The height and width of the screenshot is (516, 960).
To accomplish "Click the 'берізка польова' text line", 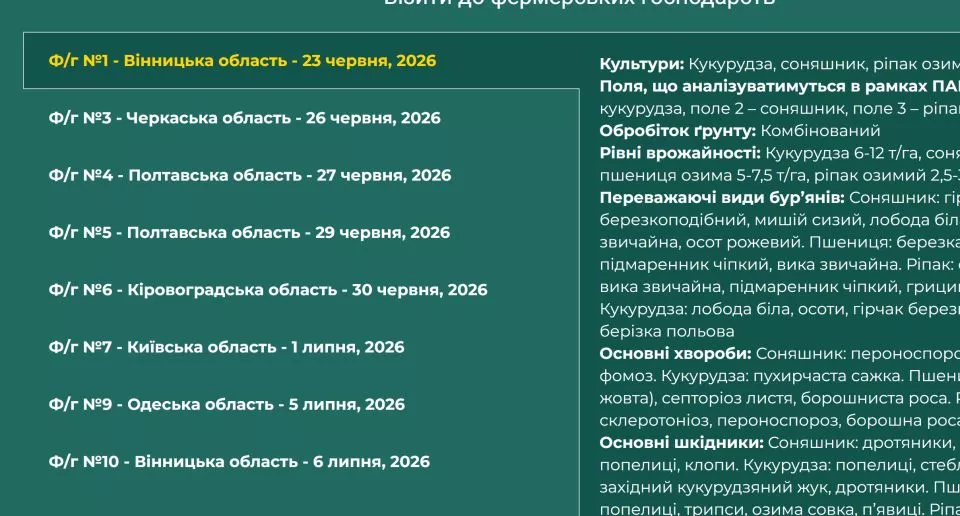I will point(667,331).
